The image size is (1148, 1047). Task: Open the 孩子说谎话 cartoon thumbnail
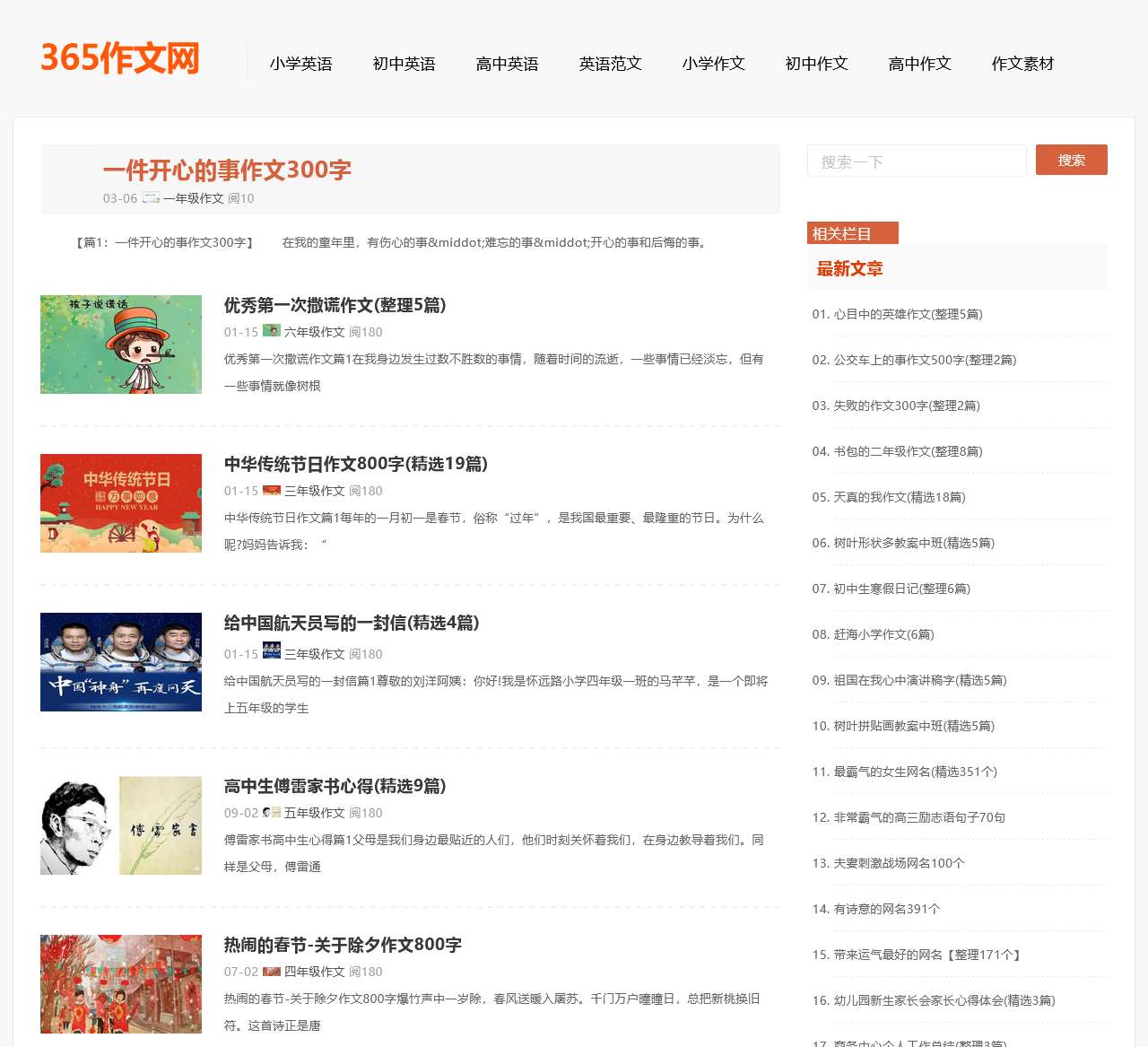point(121,345)
